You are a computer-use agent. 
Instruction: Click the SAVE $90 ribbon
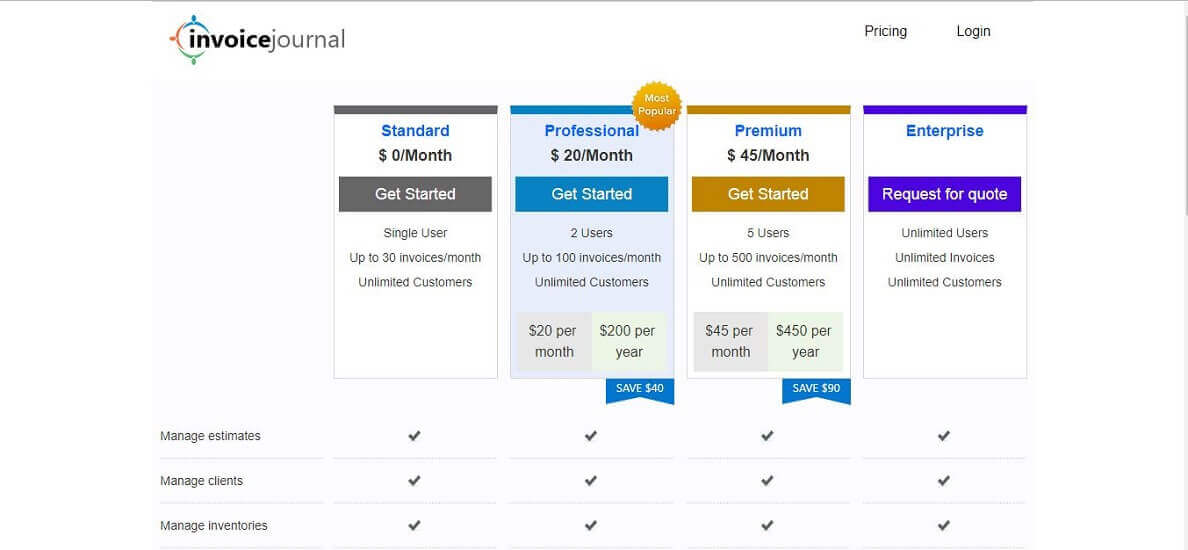pos(816,388)
